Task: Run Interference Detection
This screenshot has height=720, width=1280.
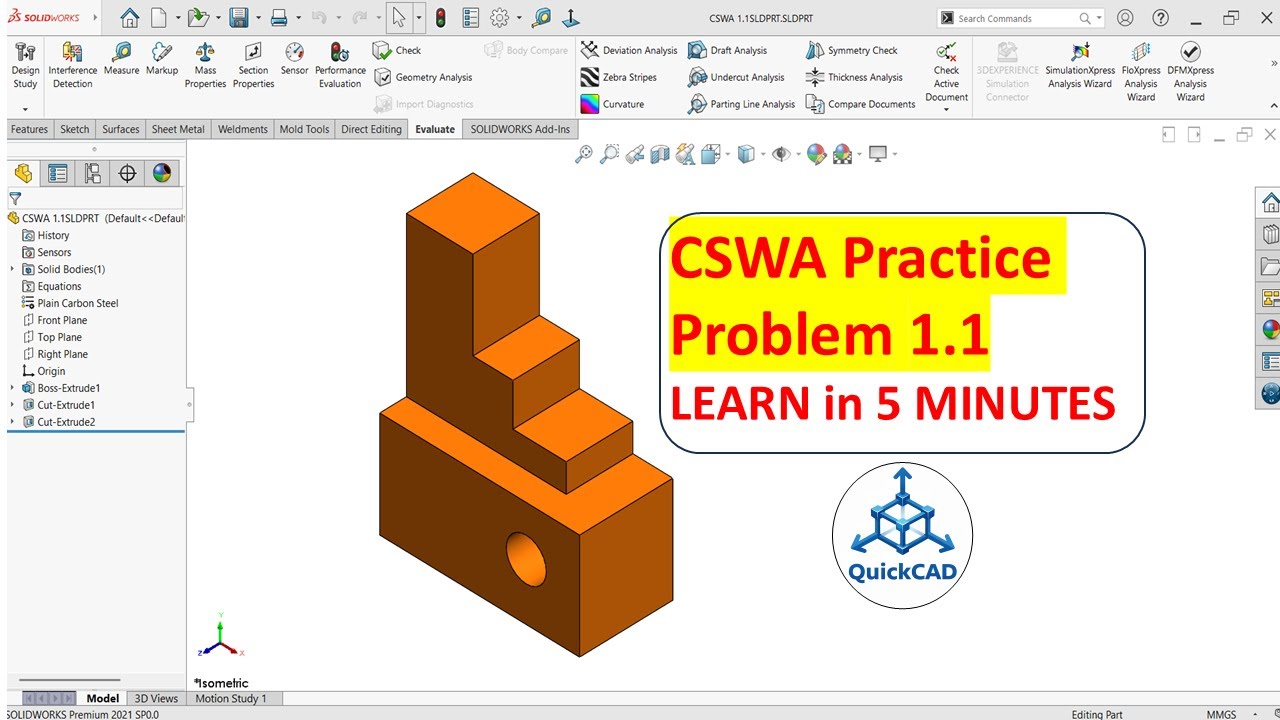Action: tap(72, 66)
